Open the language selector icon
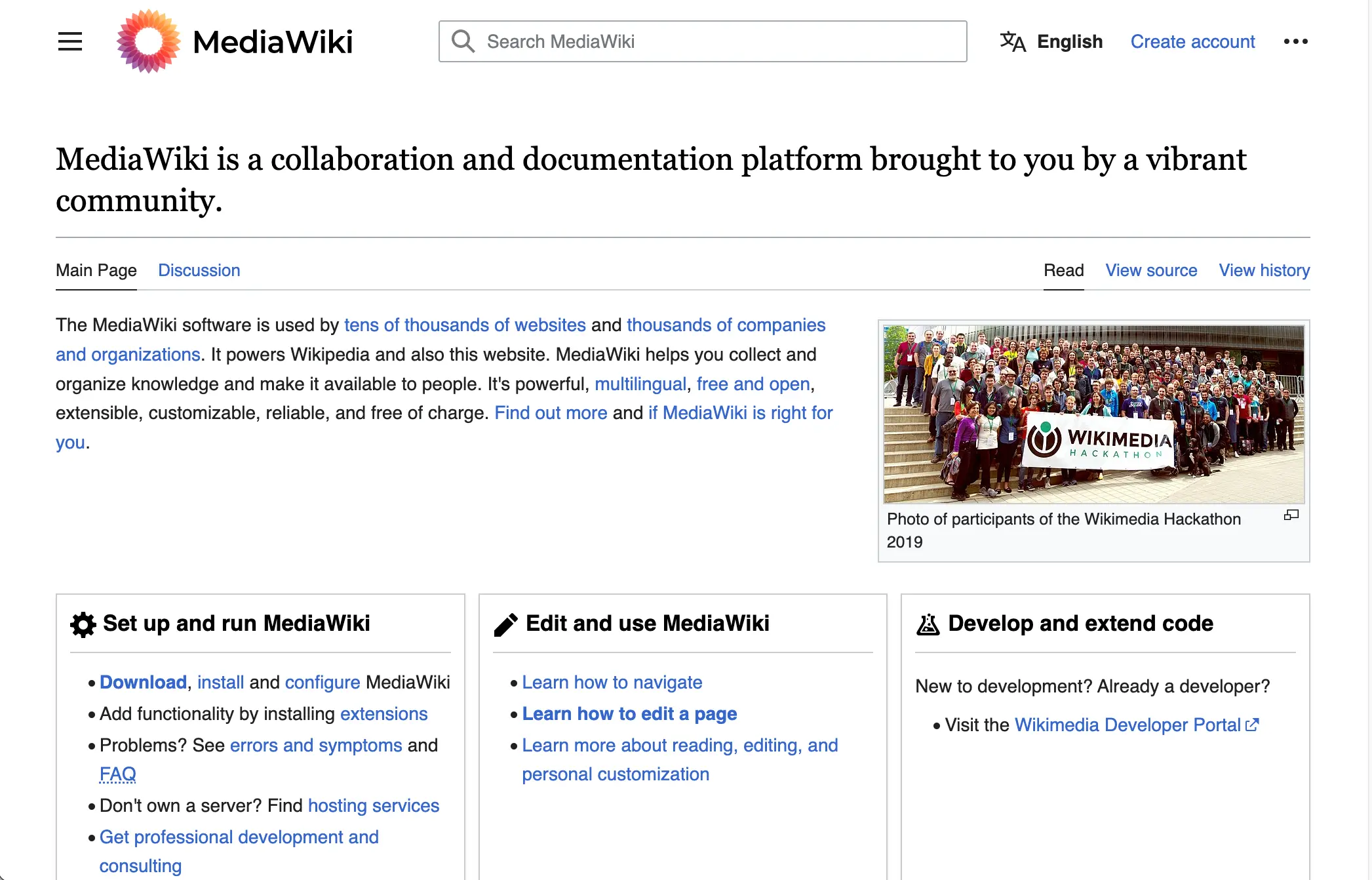The image size is (1372, 880). [1012, 42]
